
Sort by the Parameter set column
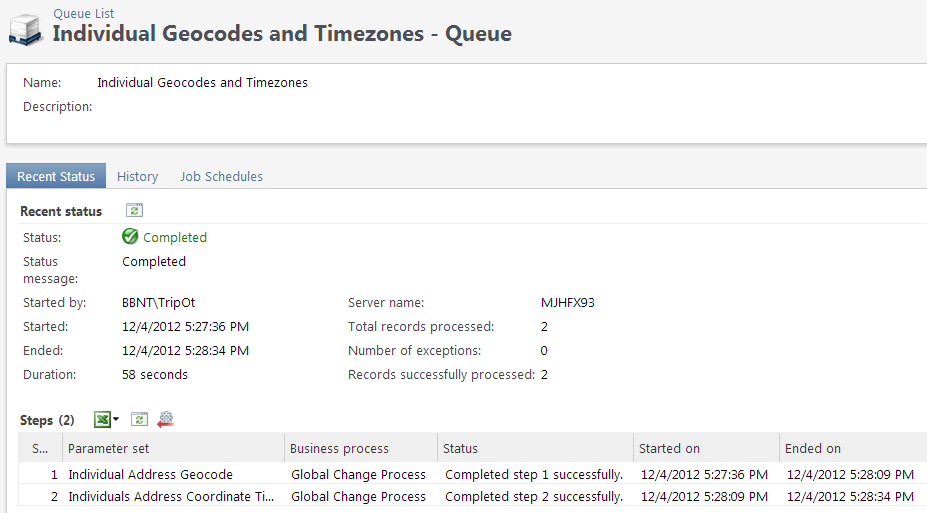tap(173, 448)
